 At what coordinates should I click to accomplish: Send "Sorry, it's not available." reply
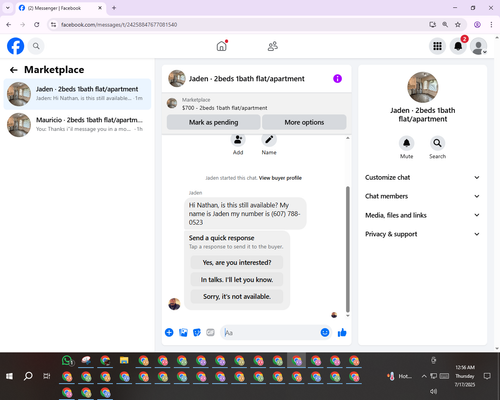pos(237,296)
